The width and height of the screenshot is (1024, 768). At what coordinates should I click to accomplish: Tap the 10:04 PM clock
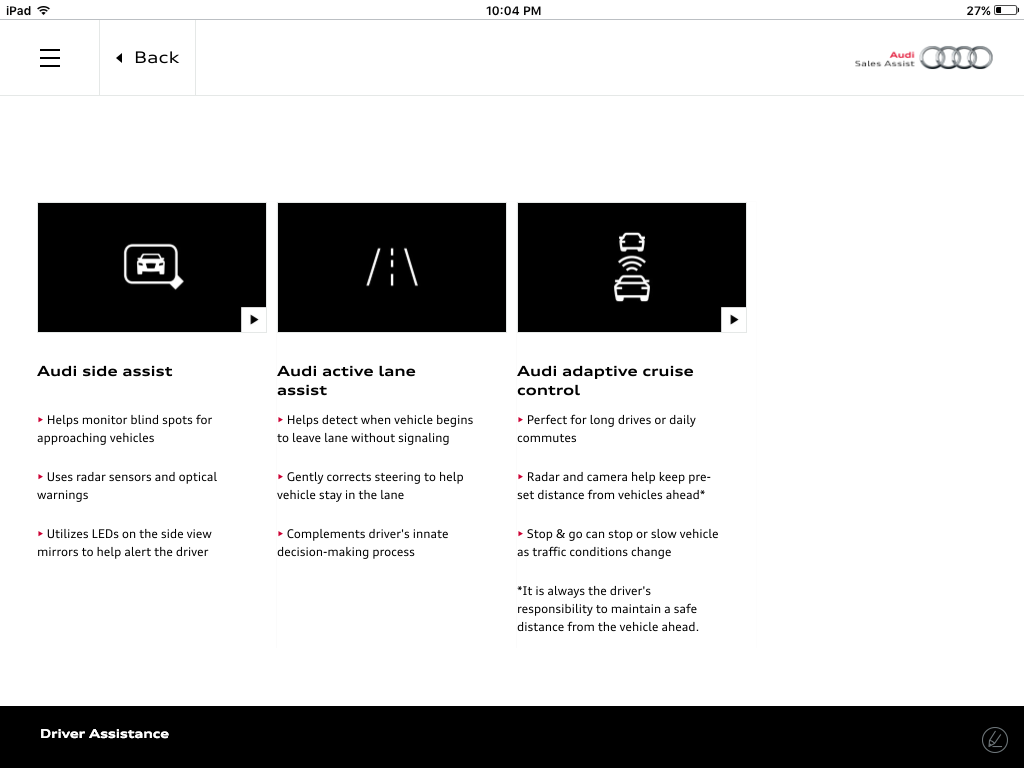(513, 10)
